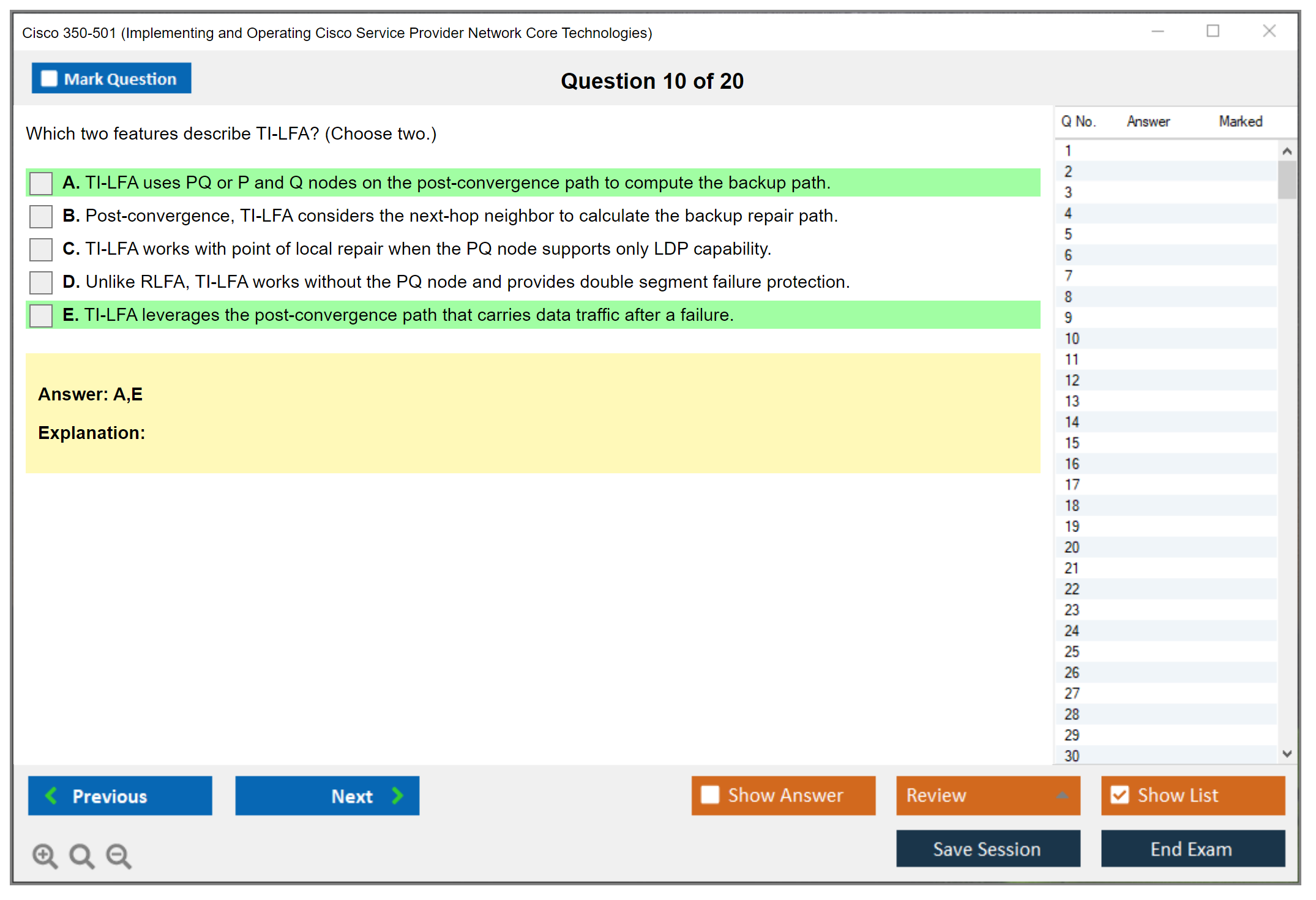Click the green right chevron on Next
The image size is (1316, 900).
pos(397,795)
